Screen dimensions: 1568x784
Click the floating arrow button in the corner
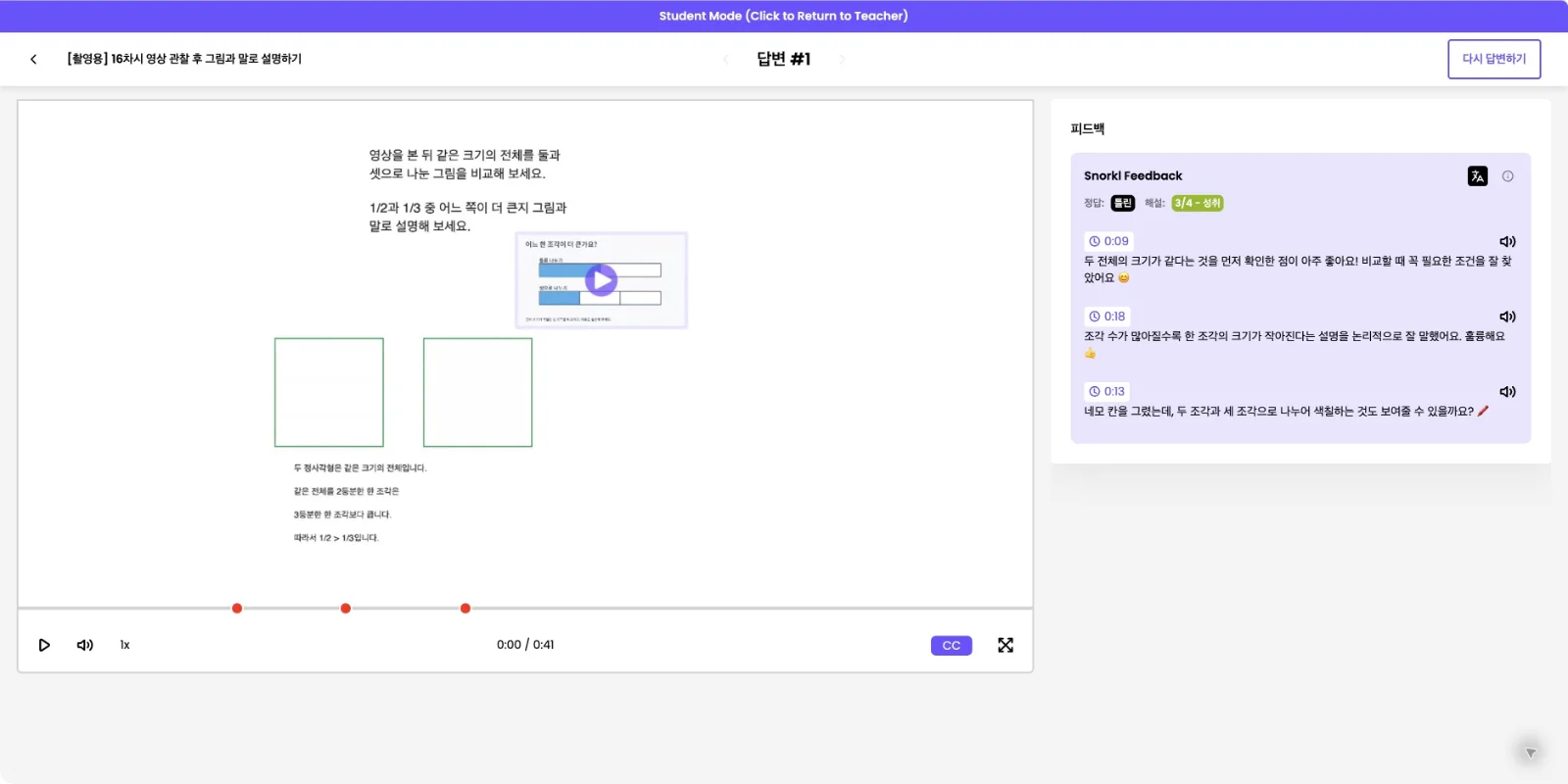(1530, 753)
